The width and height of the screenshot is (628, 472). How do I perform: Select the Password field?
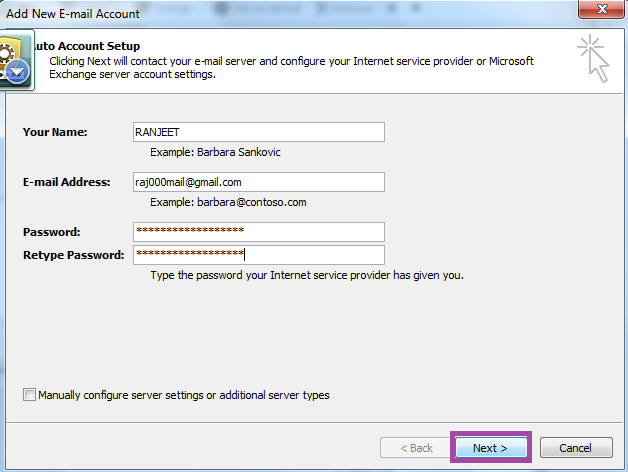click(x=259, y=232)
